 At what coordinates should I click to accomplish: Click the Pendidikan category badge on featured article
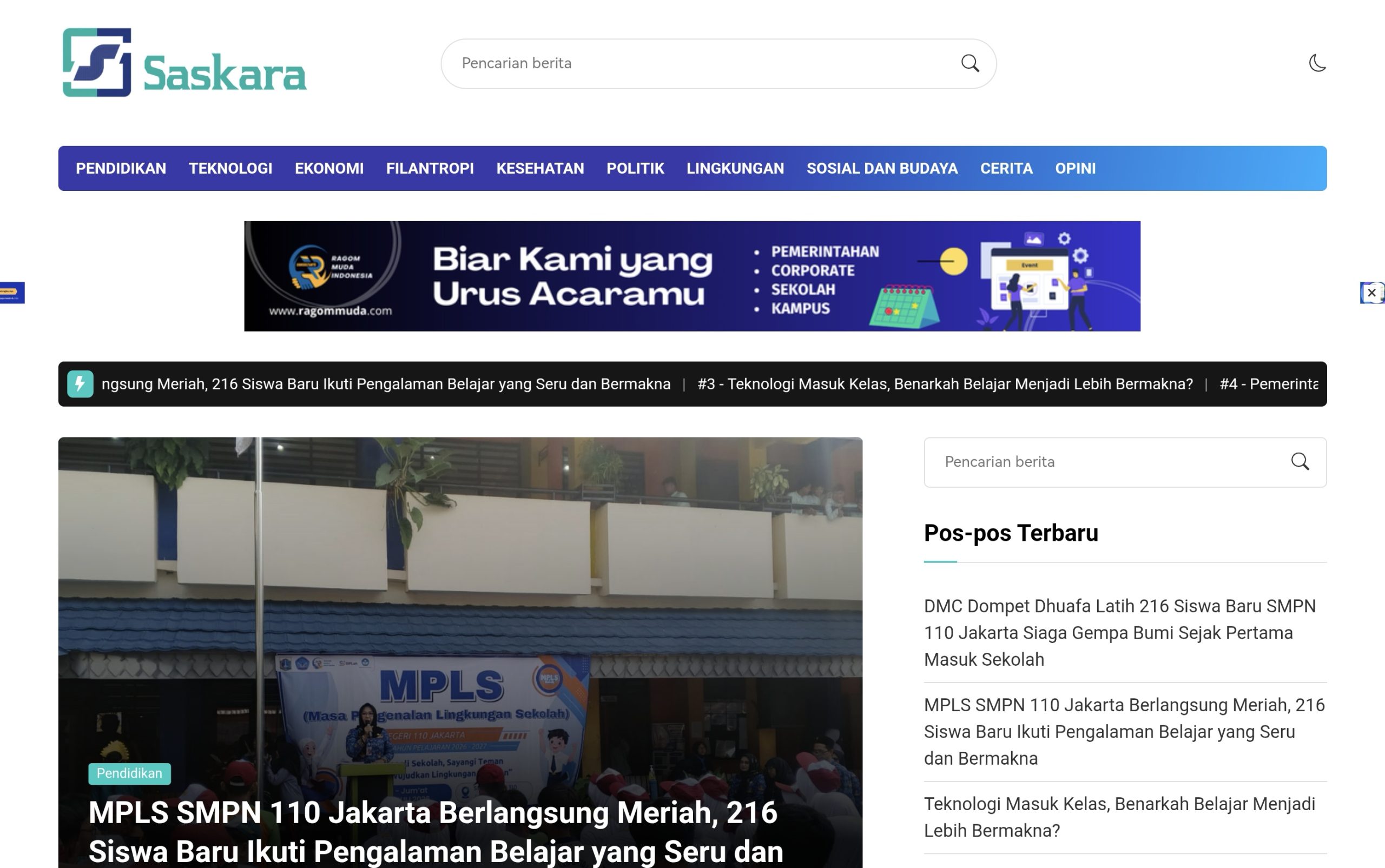tap(129, 773)
